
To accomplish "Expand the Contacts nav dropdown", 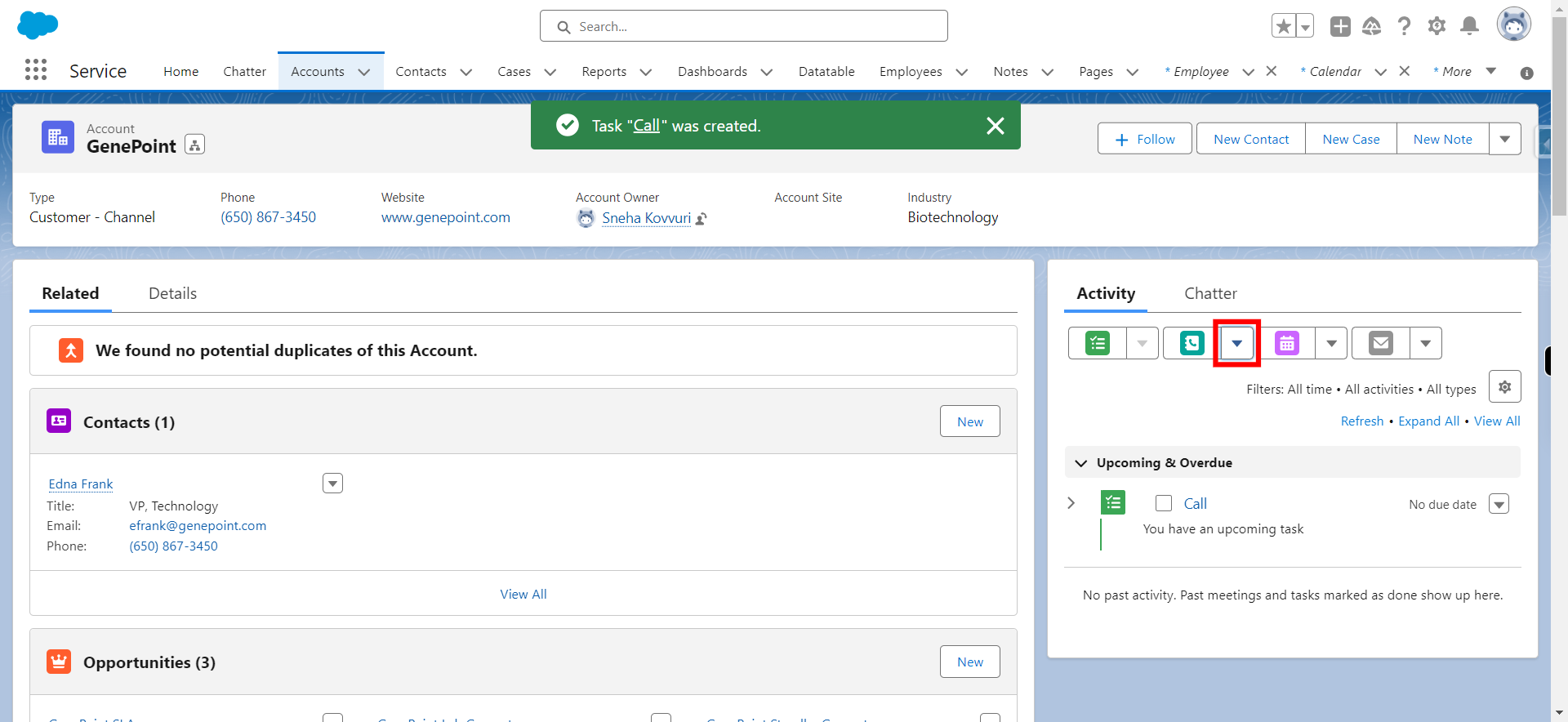I will (x=466, y=72).
